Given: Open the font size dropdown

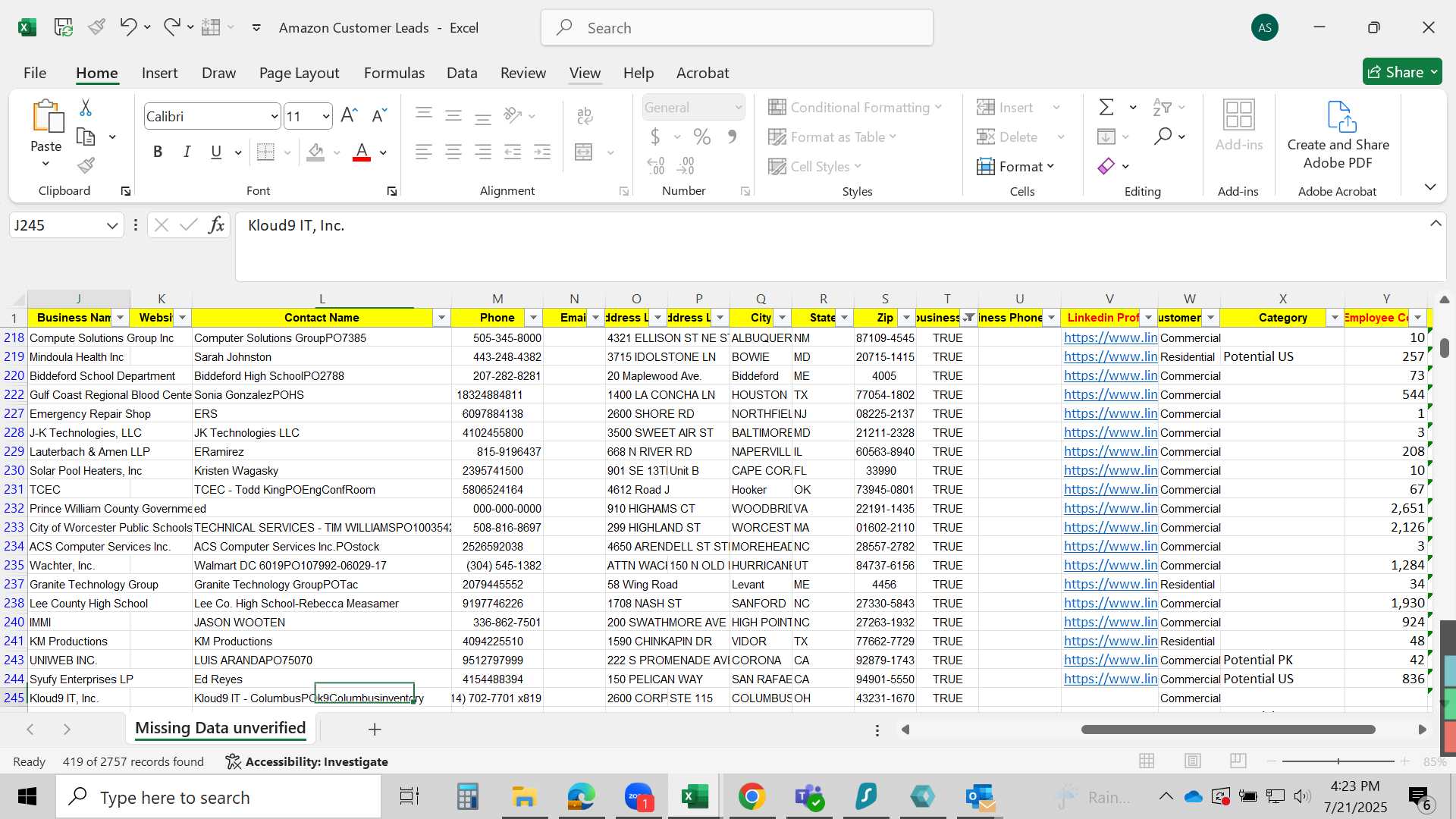Looking at the screenshot, I should pyautogui.click(x=326, y=117).
